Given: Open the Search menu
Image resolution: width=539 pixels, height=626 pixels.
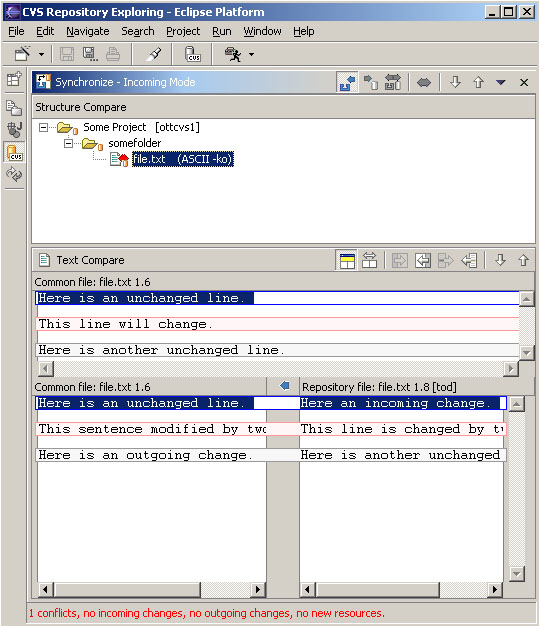Looking at the screenshot, I should click(x=138, y=31).
